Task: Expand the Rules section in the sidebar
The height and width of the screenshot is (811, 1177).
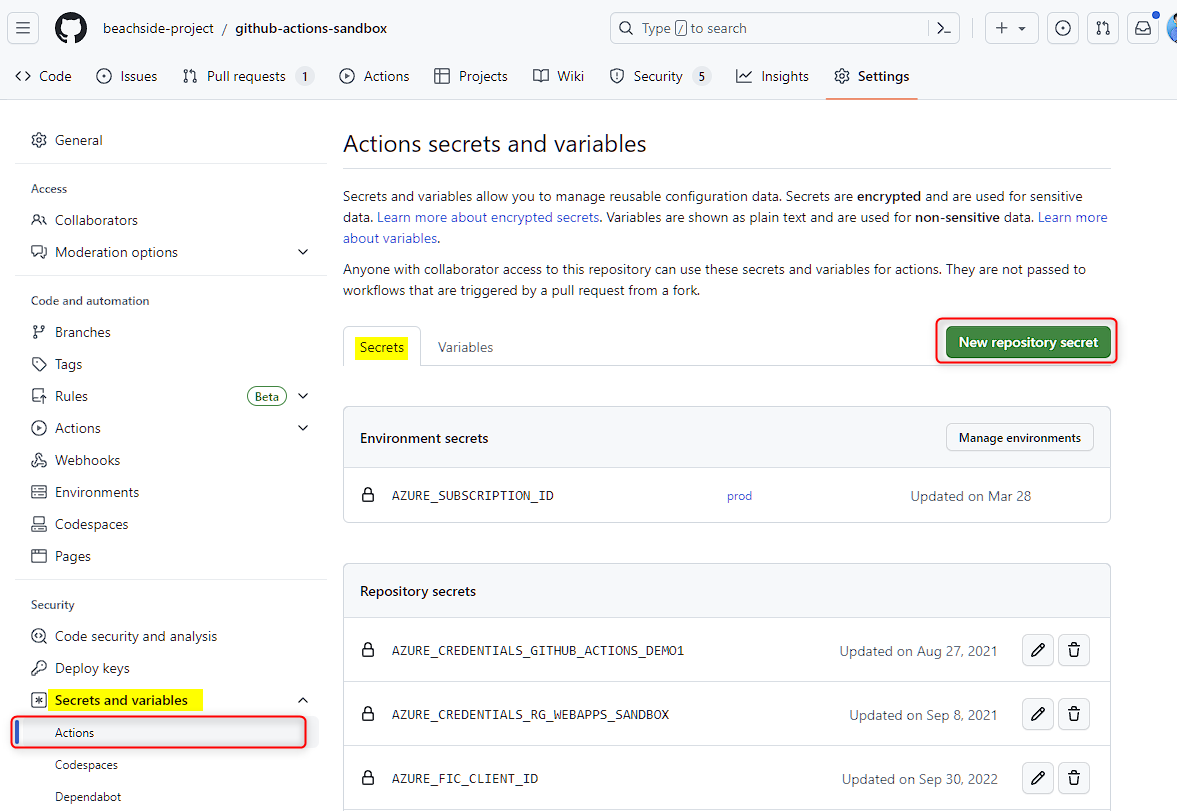Action: (x=303, y=396)
